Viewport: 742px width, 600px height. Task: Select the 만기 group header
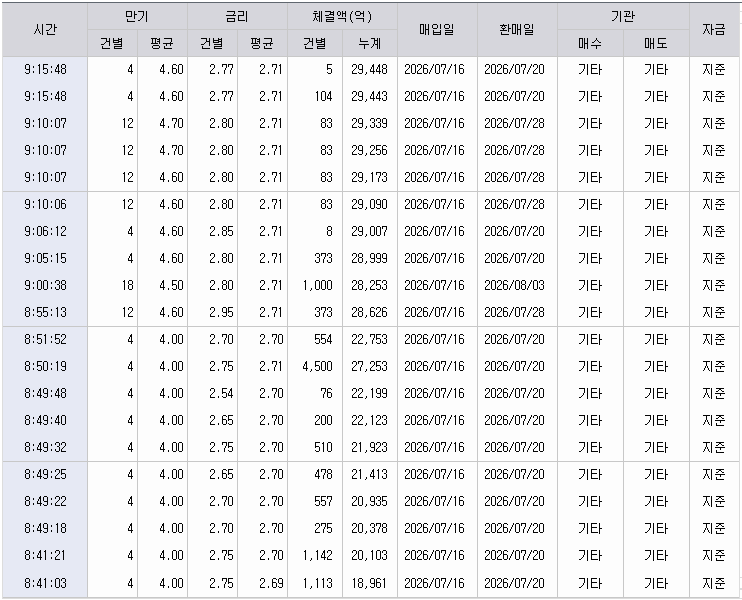click(x=137, y=17)
